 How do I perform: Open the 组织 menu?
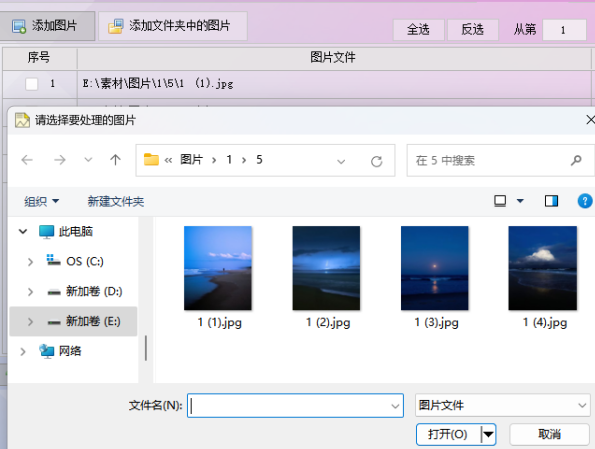pos(42,201)
